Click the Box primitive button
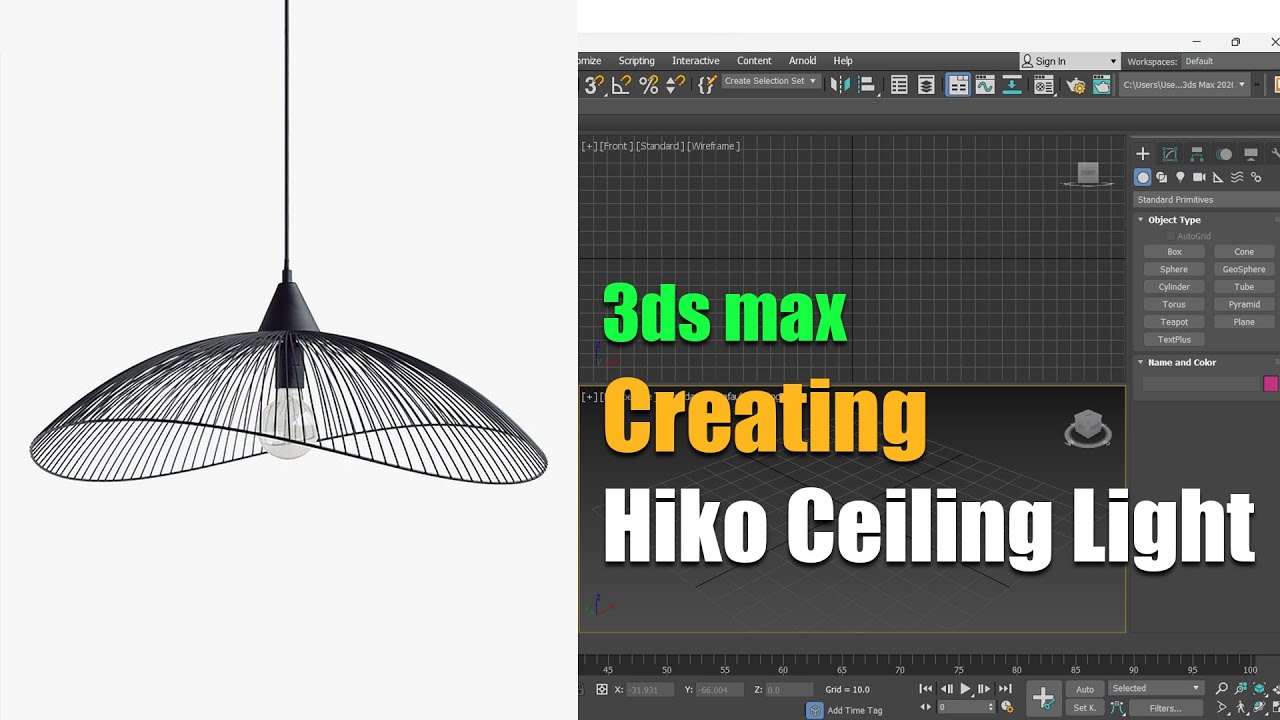The height and width of the screenshot is (720, 1280). click(x=1174, y=252)
